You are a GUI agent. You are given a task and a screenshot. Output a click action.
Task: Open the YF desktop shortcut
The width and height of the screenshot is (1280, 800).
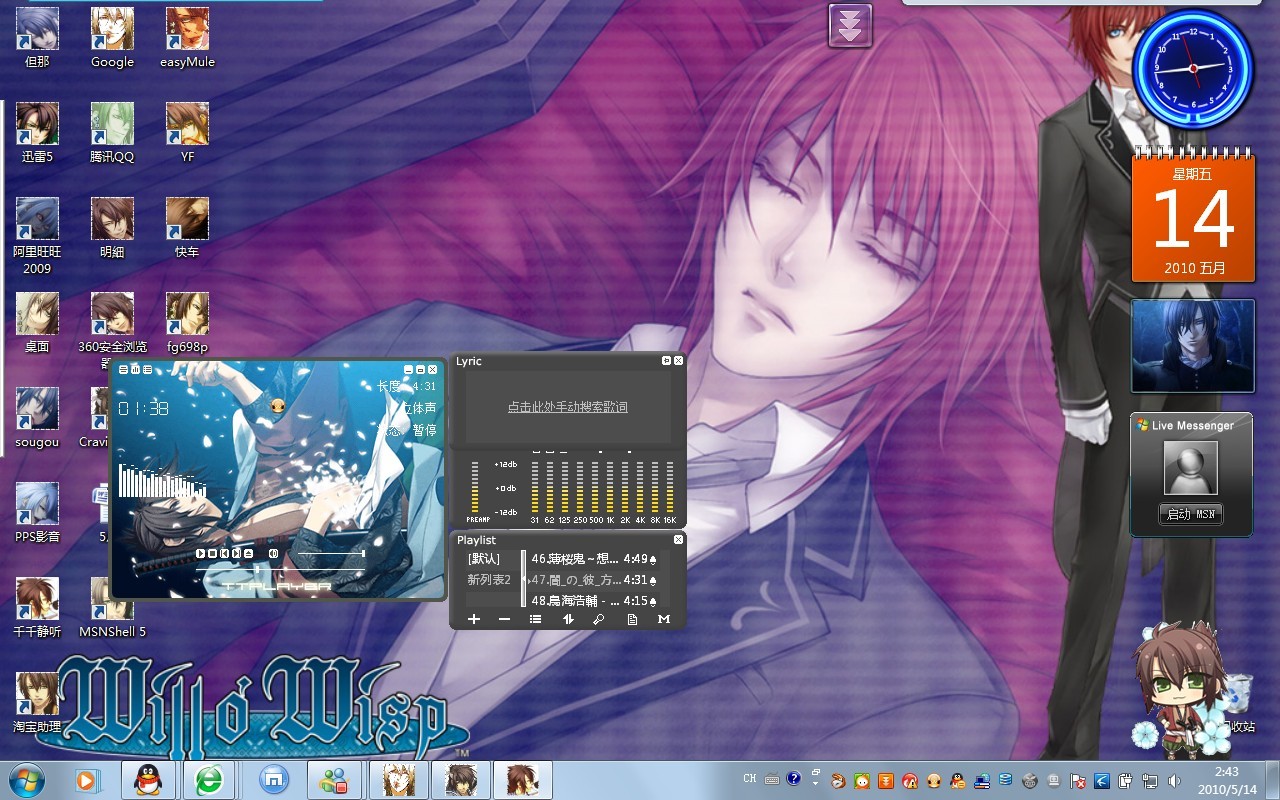(x=187, y=133)
